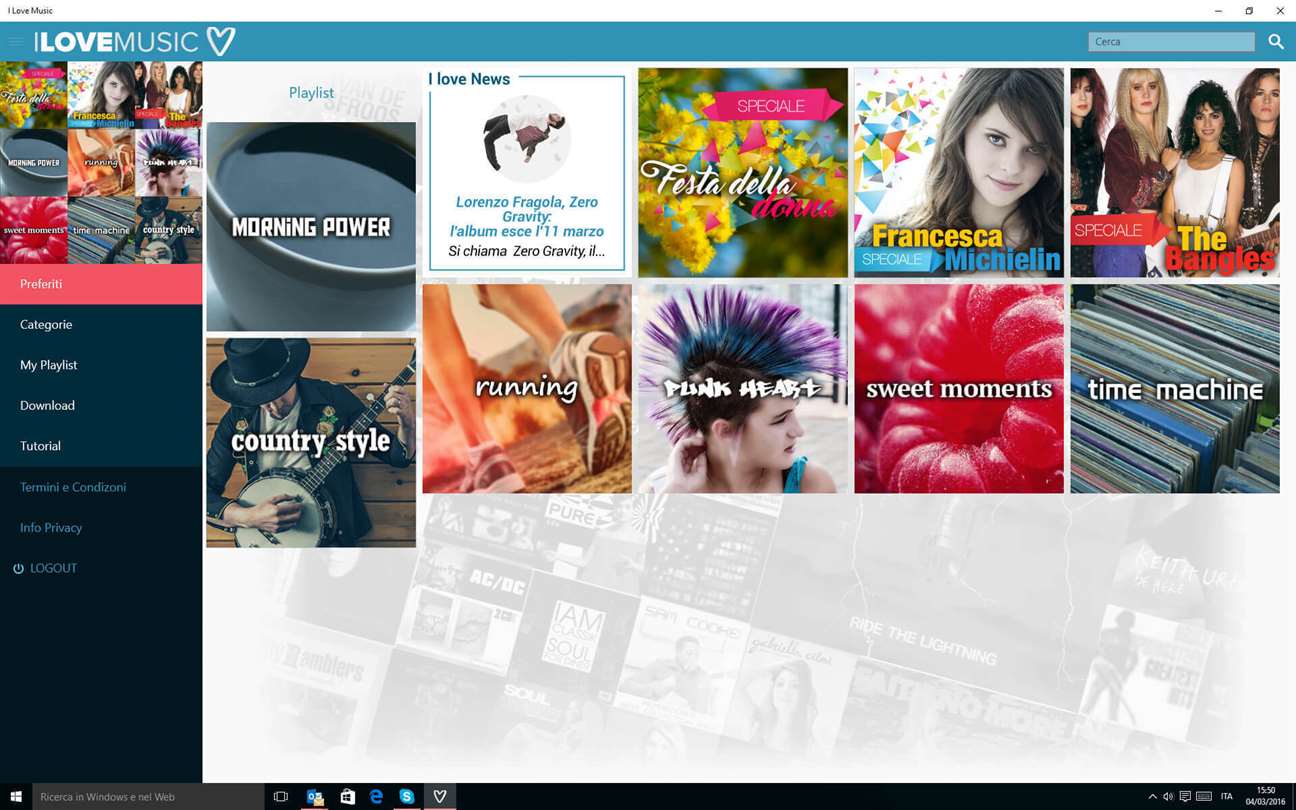Screen dimensions: 1296x810
Task: Select the large Francesca Michielin special tile
Action: pos(959,173)
